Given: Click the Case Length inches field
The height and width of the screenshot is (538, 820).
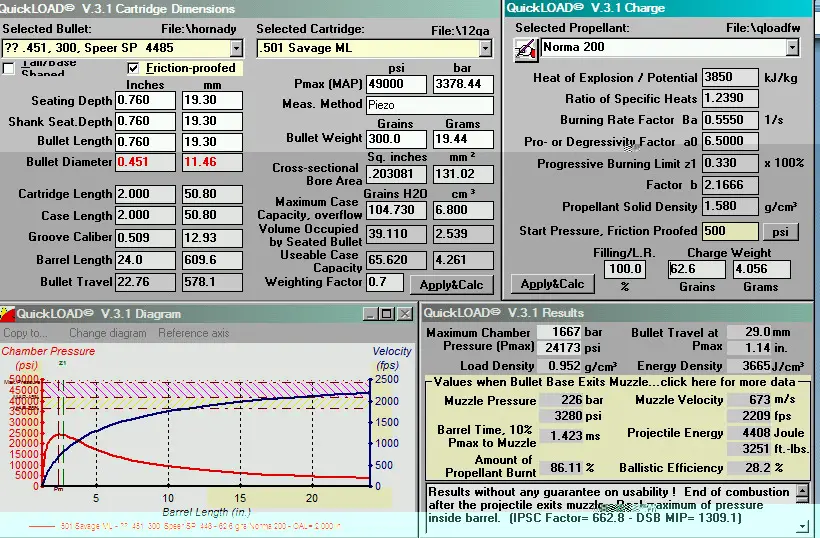Looking at the screenshot, I should pyautogui.click(x=145, y=215).
